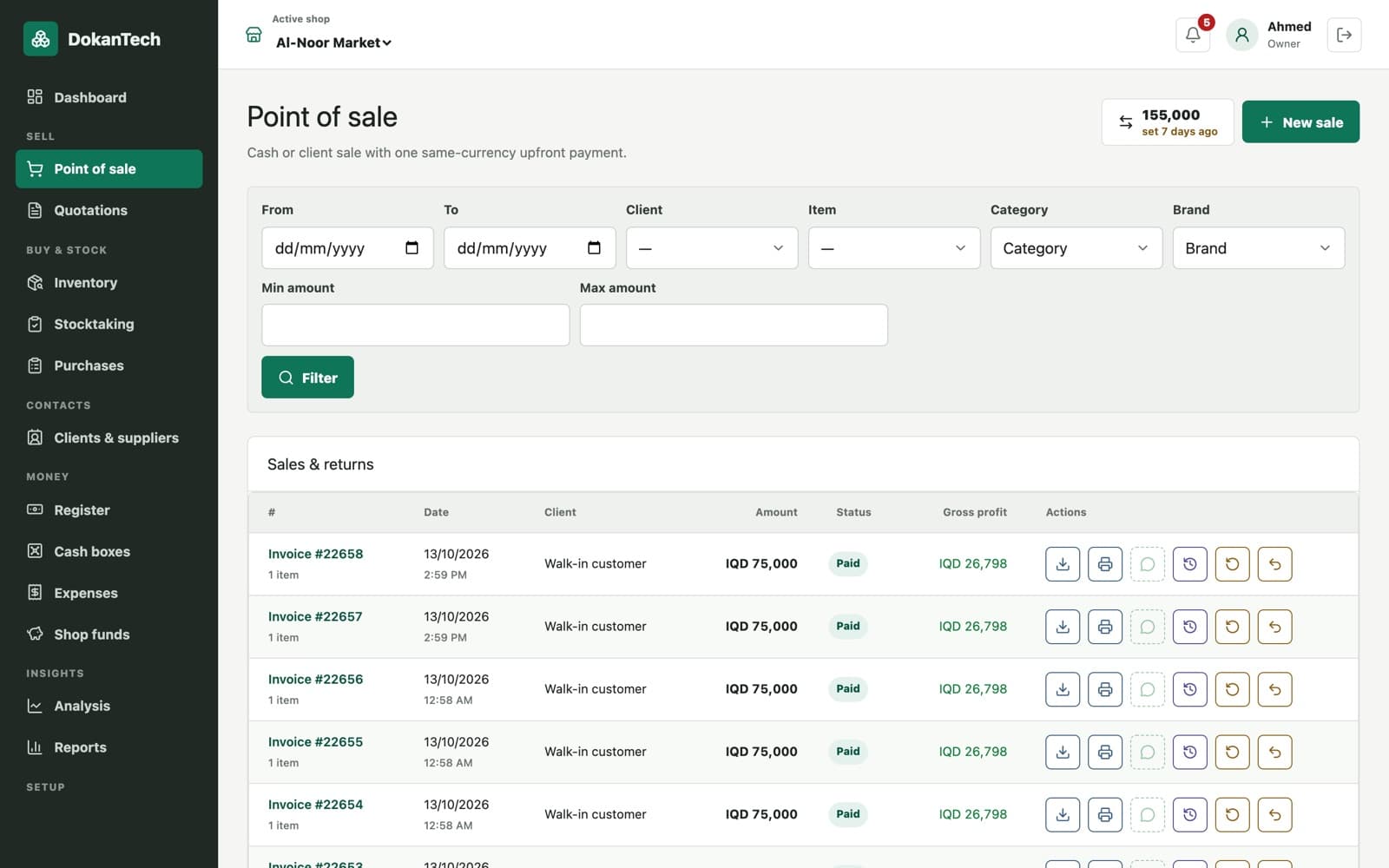The width and height of the screenshot is (1389, 868).
Task: Download Invoice #22654
Action: coord(1063,814)
